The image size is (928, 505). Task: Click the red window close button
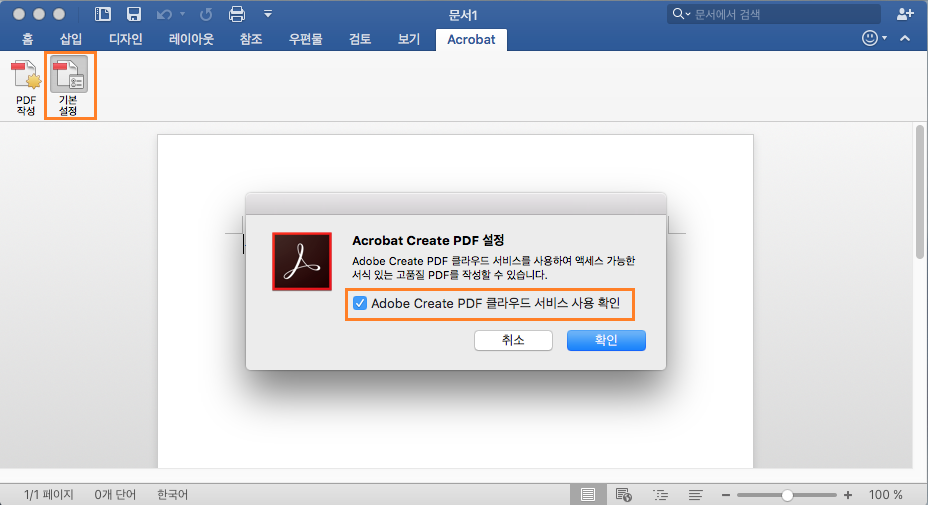click(x=19, y=14)
